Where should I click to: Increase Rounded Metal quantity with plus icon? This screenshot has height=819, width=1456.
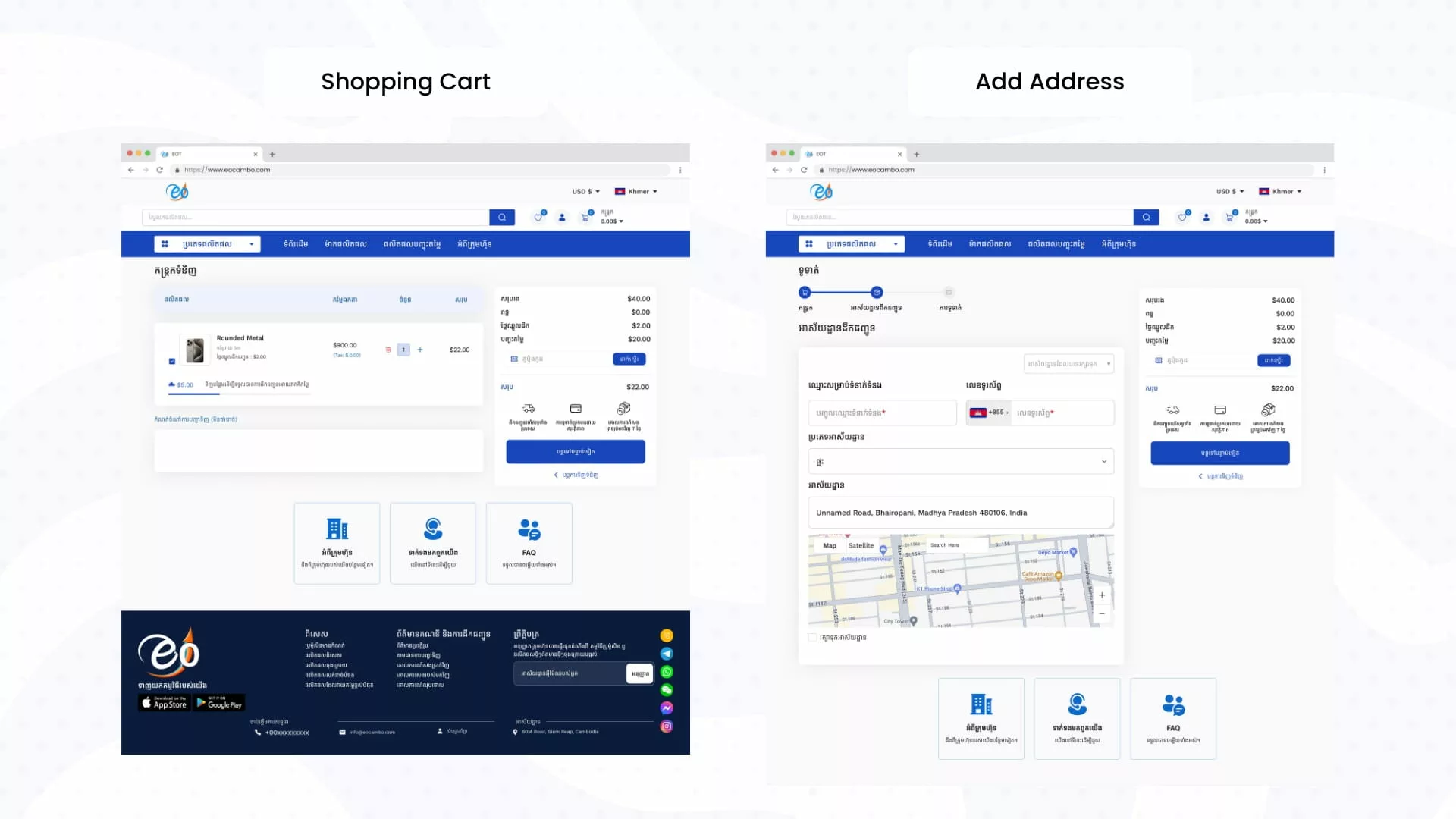point(420,350)
